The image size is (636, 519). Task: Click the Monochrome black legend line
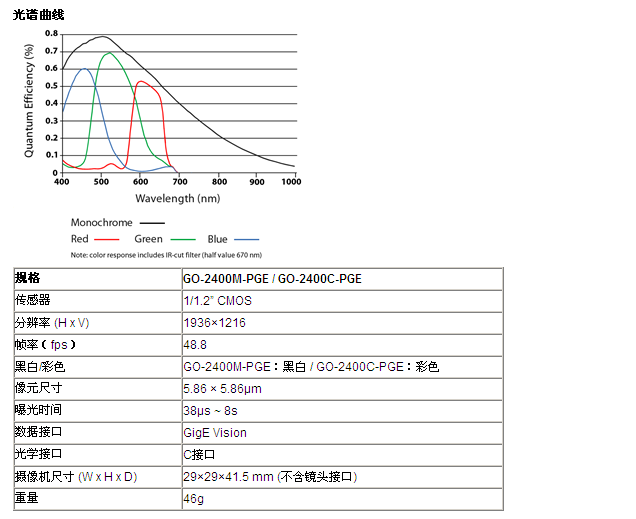(x=152, y=222)
